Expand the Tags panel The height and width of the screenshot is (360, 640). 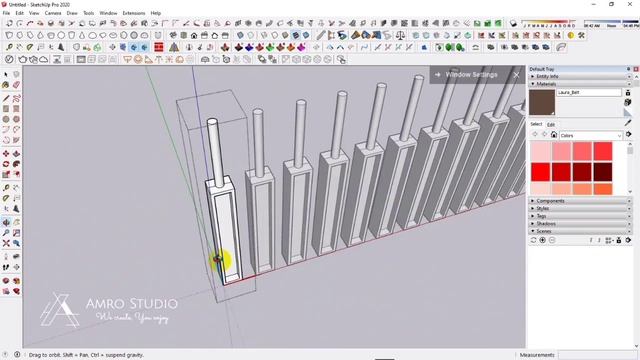pos(580,216)
